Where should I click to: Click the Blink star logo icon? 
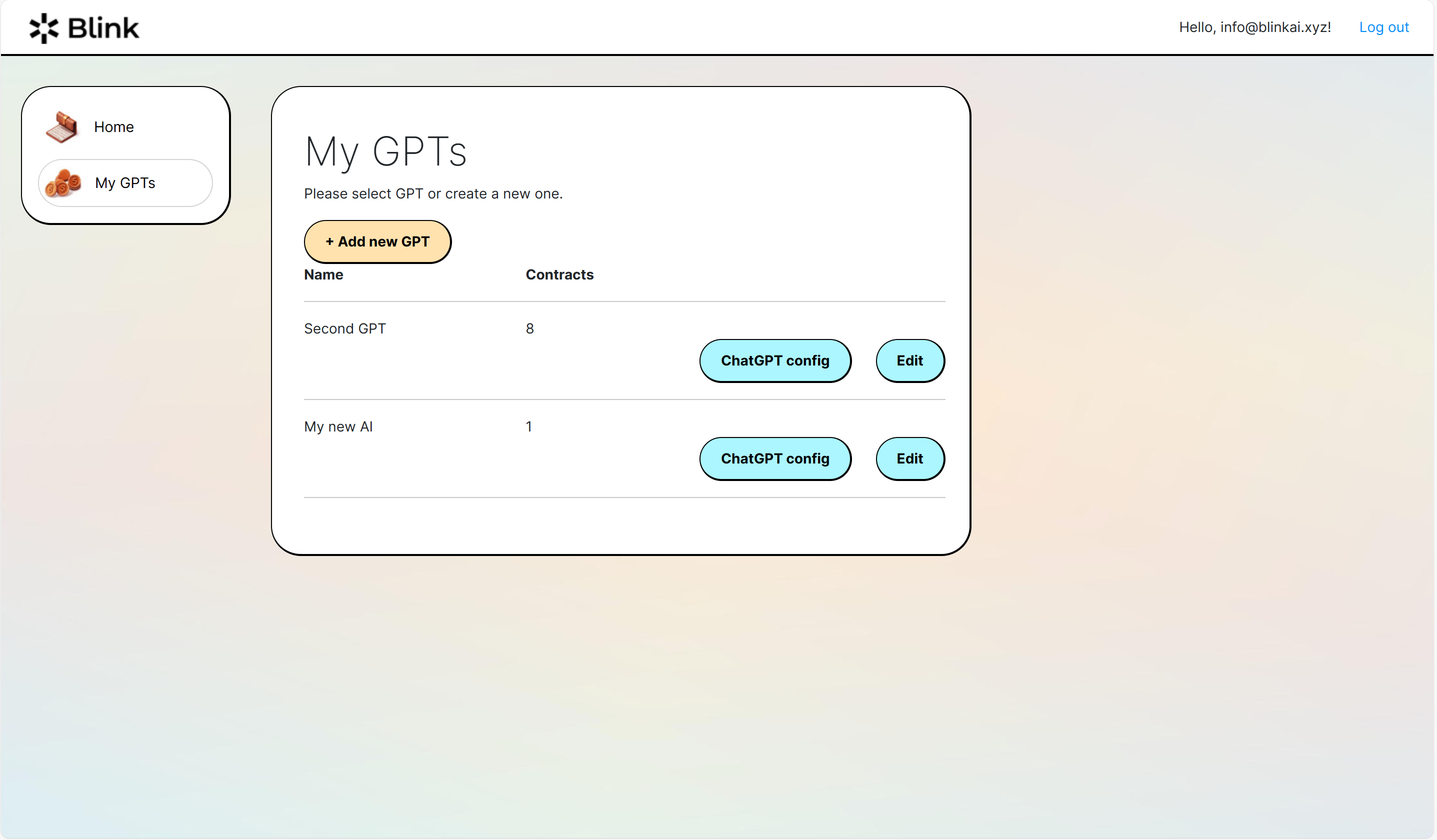[x=44, y=28]
